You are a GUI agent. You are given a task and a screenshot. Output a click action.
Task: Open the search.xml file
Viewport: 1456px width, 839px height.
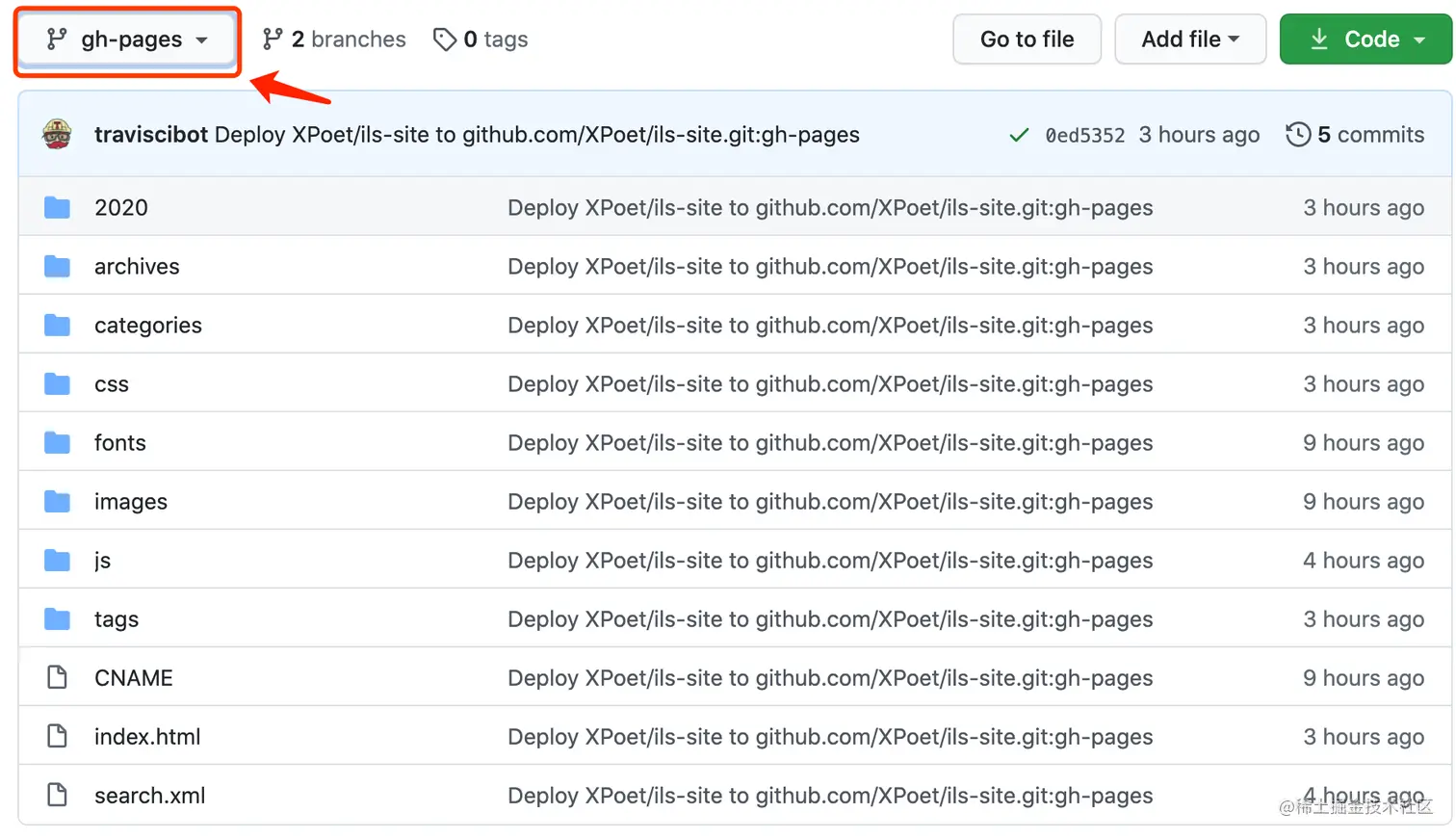point(150,796)
